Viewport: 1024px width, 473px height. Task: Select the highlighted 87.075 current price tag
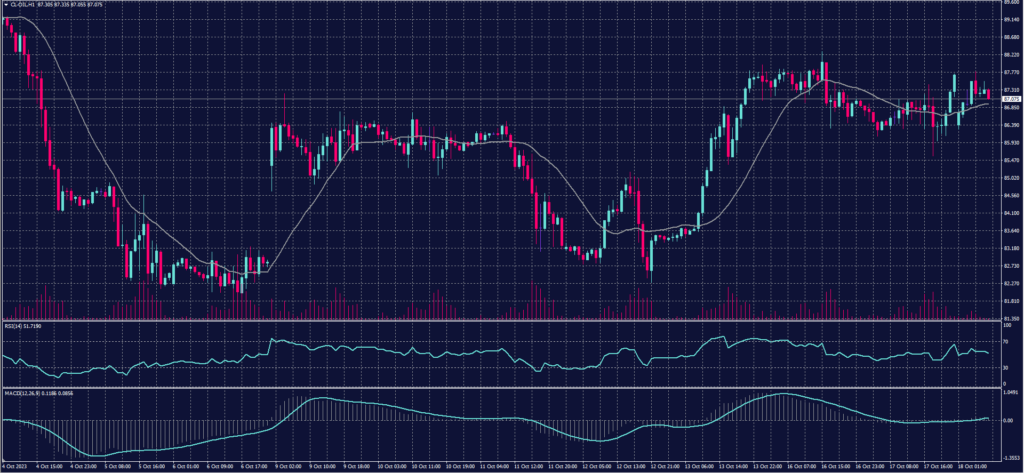coord(1011,100)
